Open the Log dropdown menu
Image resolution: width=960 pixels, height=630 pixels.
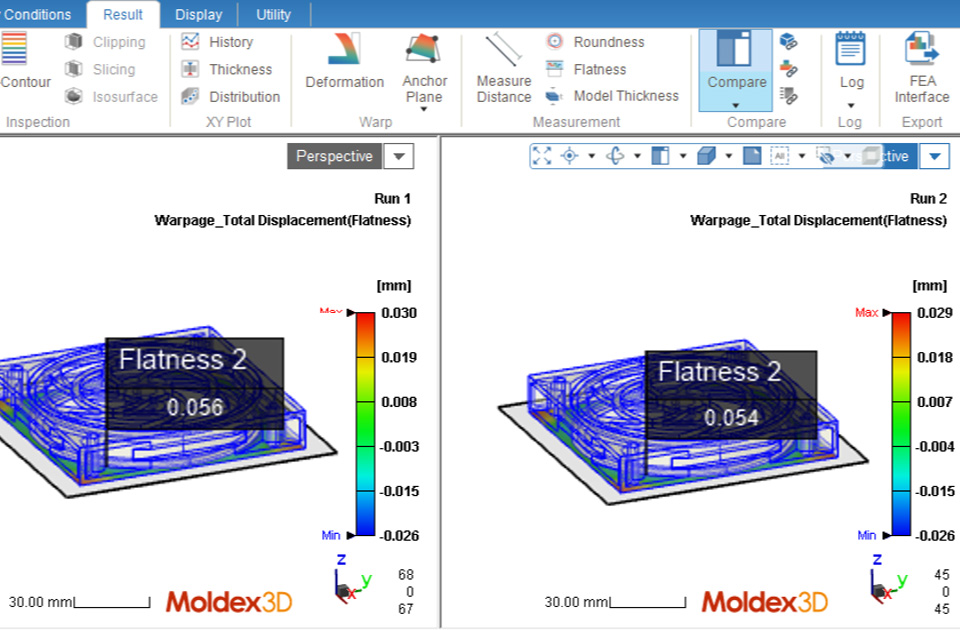point(850,105)
